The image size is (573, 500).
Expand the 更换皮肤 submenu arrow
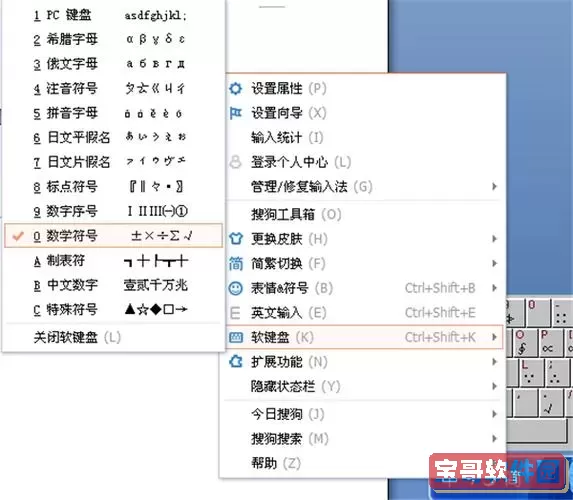pos(494,239)
